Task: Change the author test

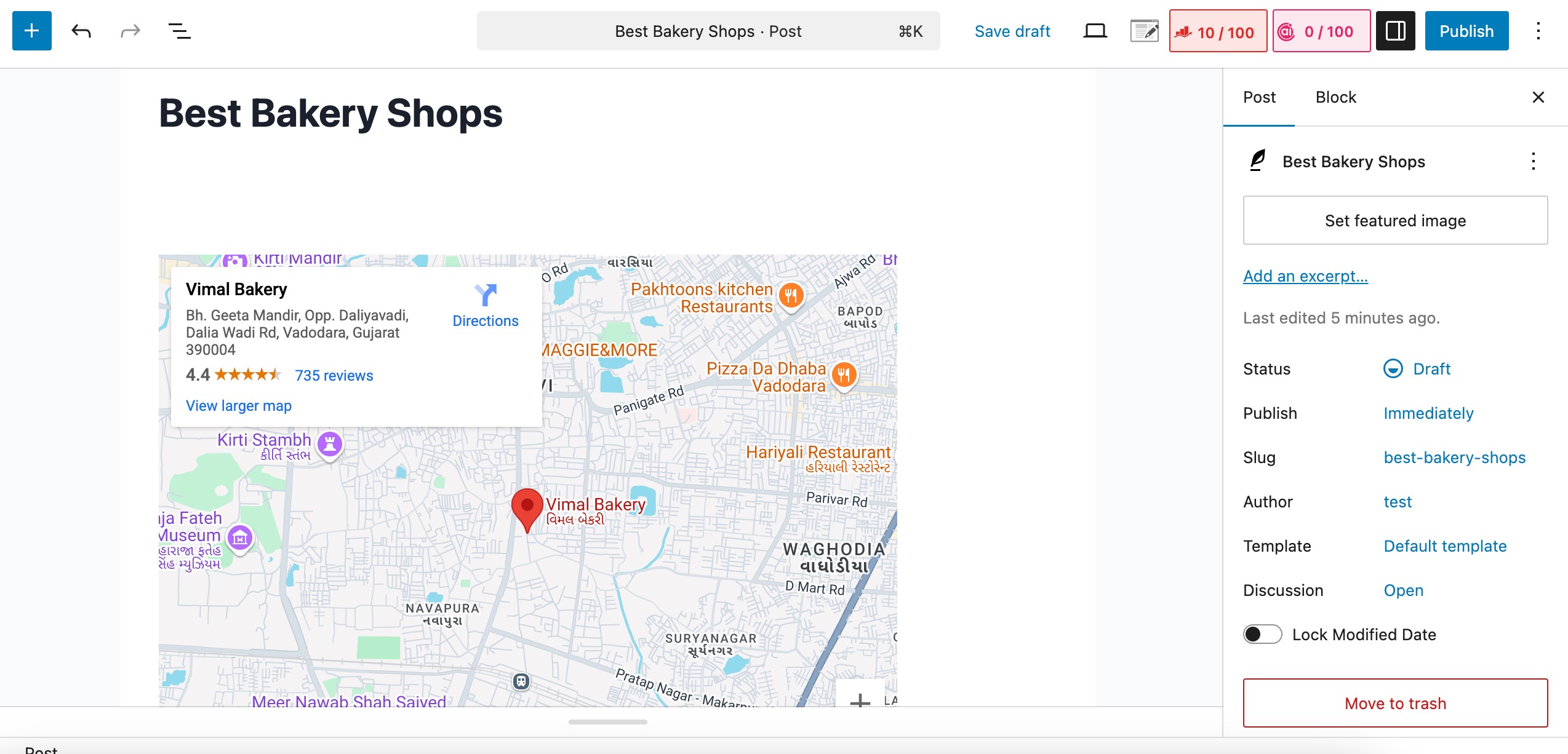Action: pyautogui.click(x=1398, y=502)
